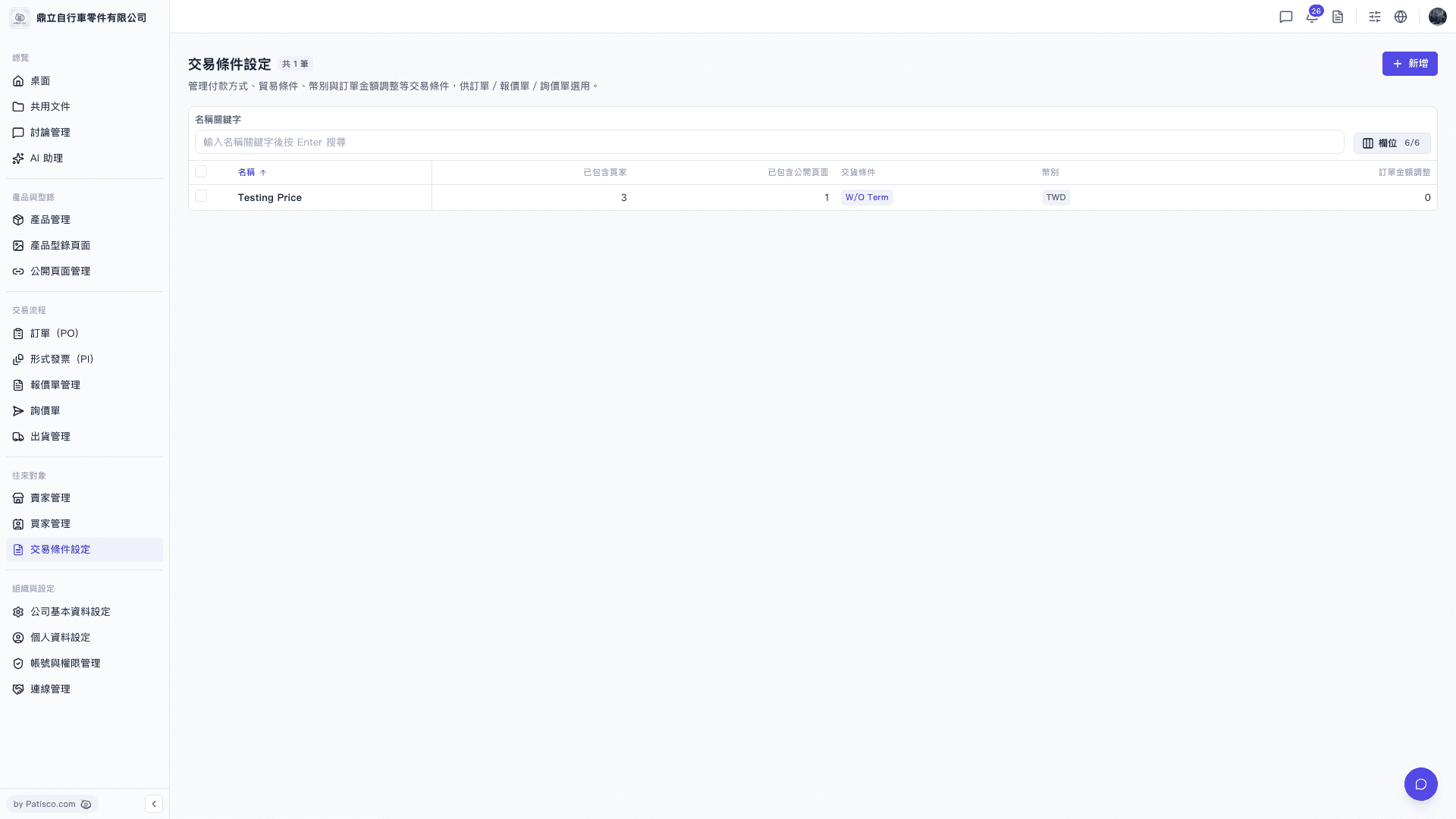Open the Testing Price record

[269, 198]
